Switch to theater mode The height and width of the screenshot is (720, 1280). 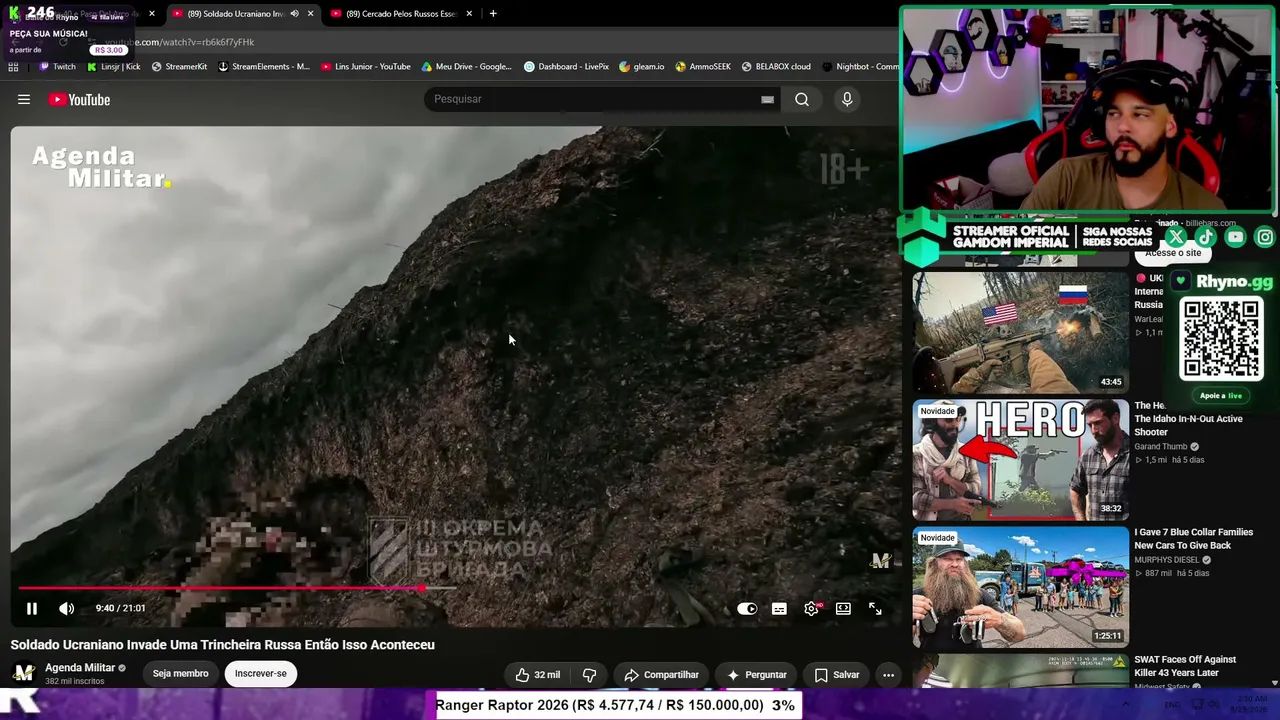pyautogui.click(x=843, y=608)
